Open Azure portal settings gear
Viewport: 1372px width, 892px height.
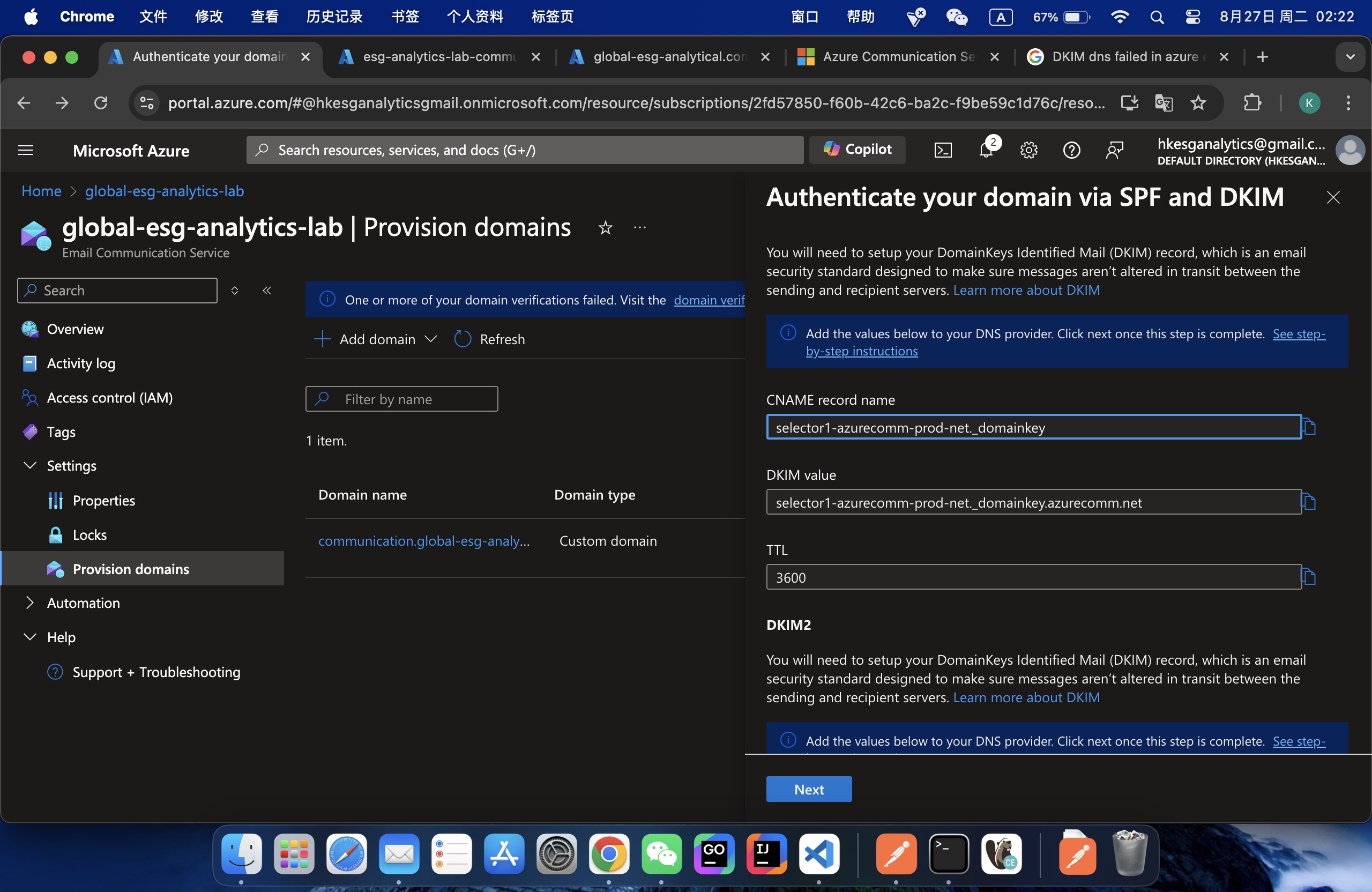1029,151
